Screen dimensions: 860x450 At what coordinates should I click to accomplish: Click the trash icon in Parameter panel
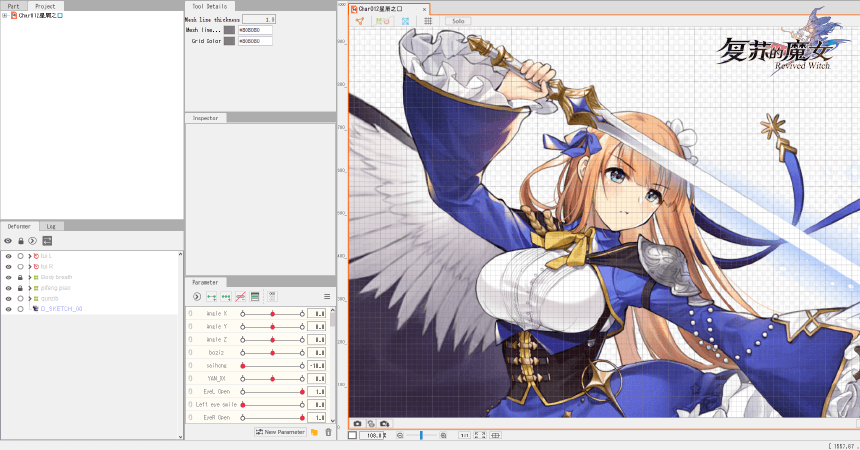(x=328, y=432)
